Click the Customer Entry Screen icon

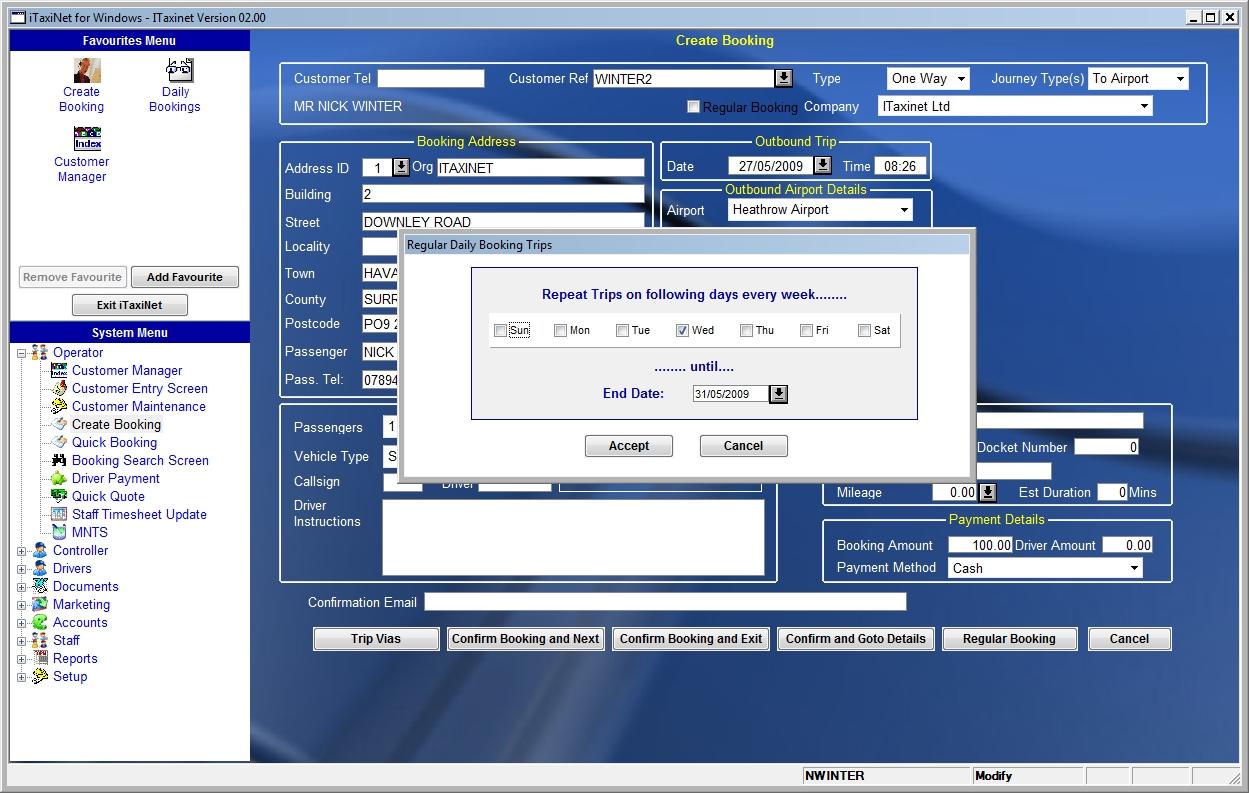(x=59, y=388)
